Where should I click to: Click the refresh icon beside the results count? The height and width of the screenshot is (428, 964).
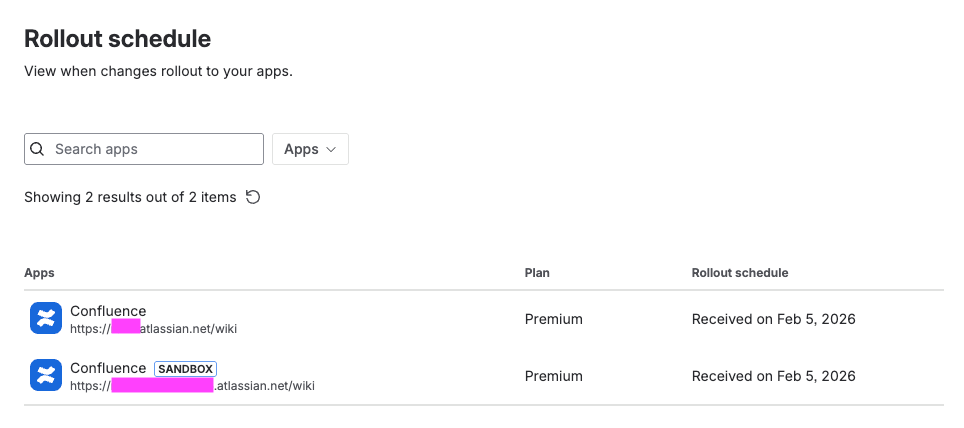[253, 197]
